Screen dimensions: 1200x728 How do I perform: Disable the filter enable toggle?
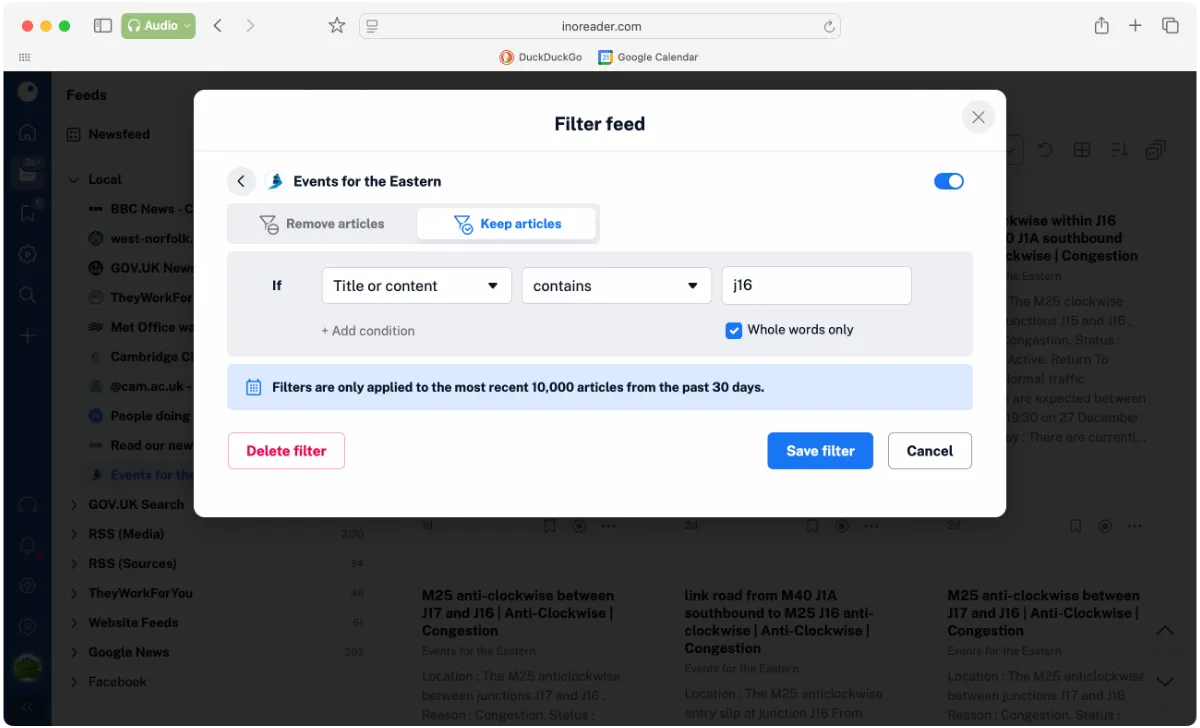point(948,181)
